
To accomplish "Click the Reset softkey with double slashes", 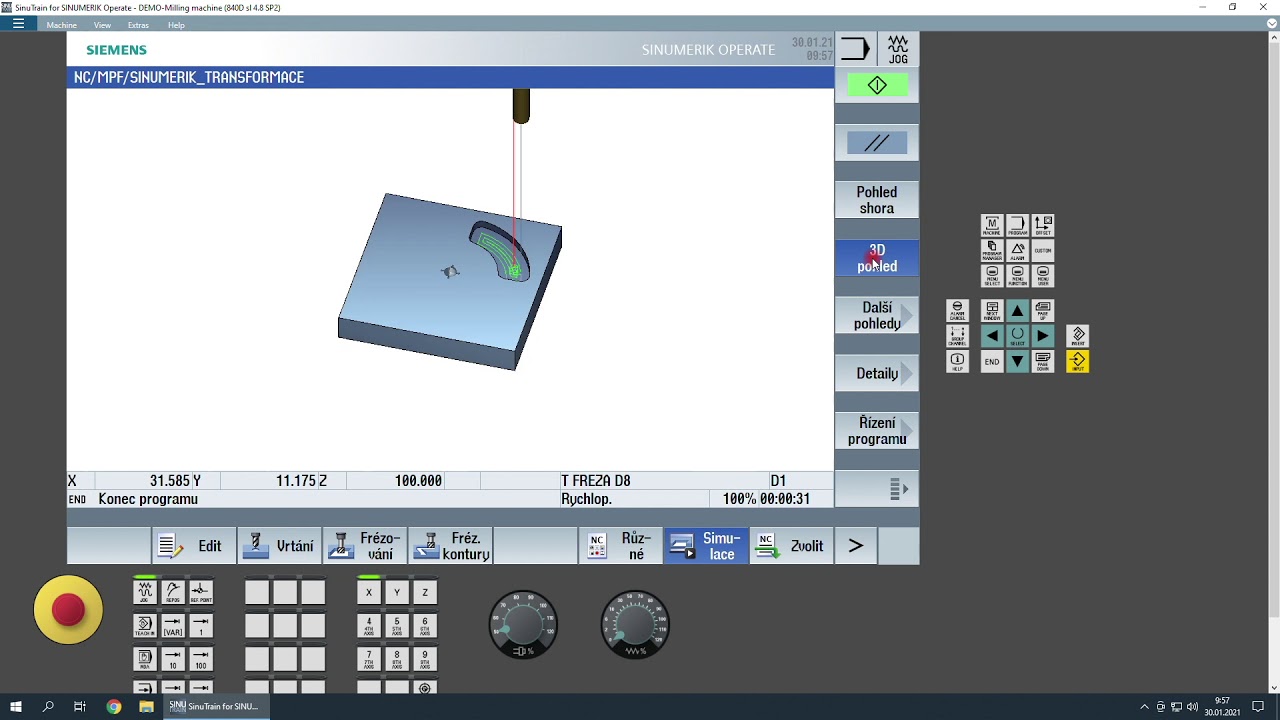I will (877, 144).
